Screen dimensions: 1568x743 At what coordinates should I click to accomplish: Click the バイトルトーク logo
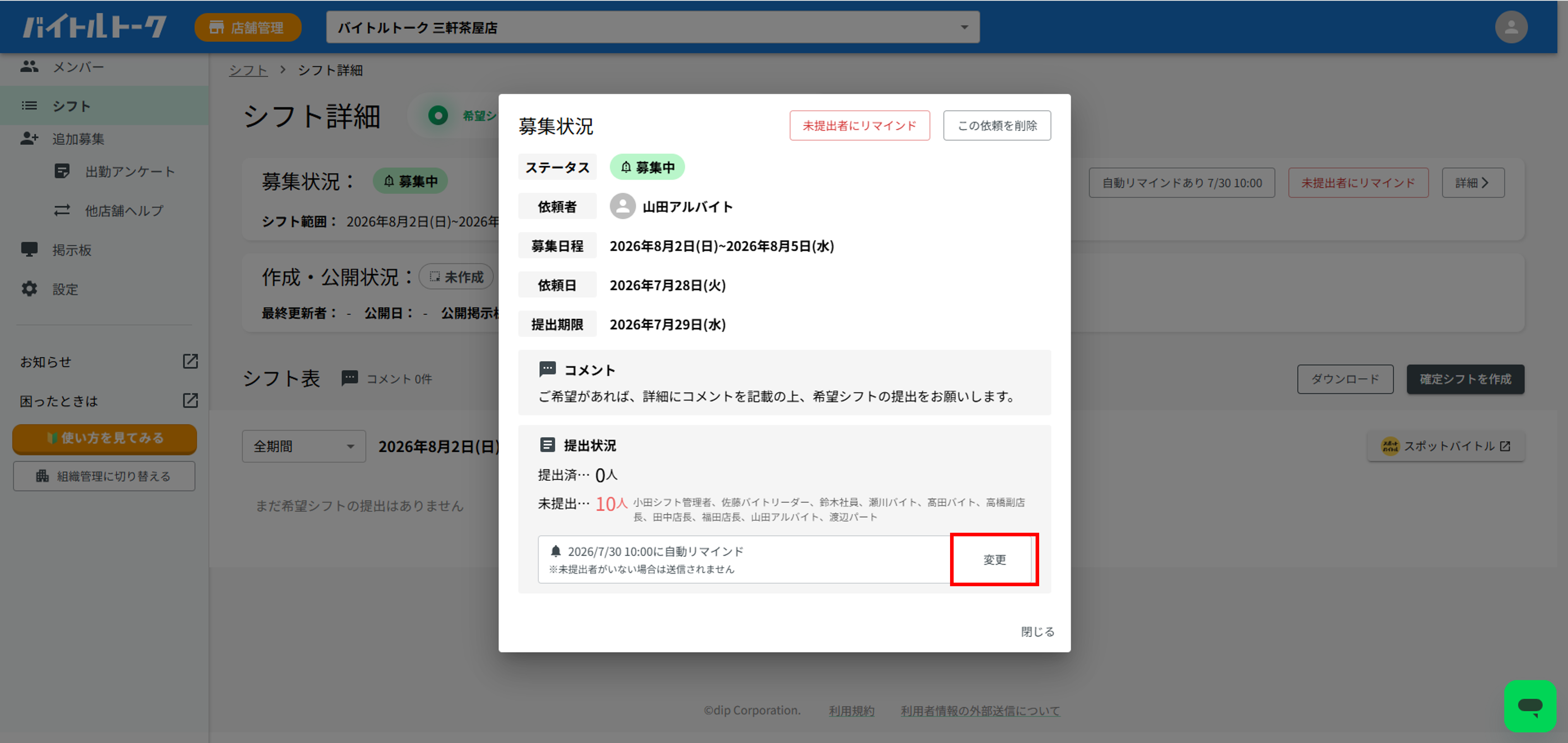tap(94, 27)
